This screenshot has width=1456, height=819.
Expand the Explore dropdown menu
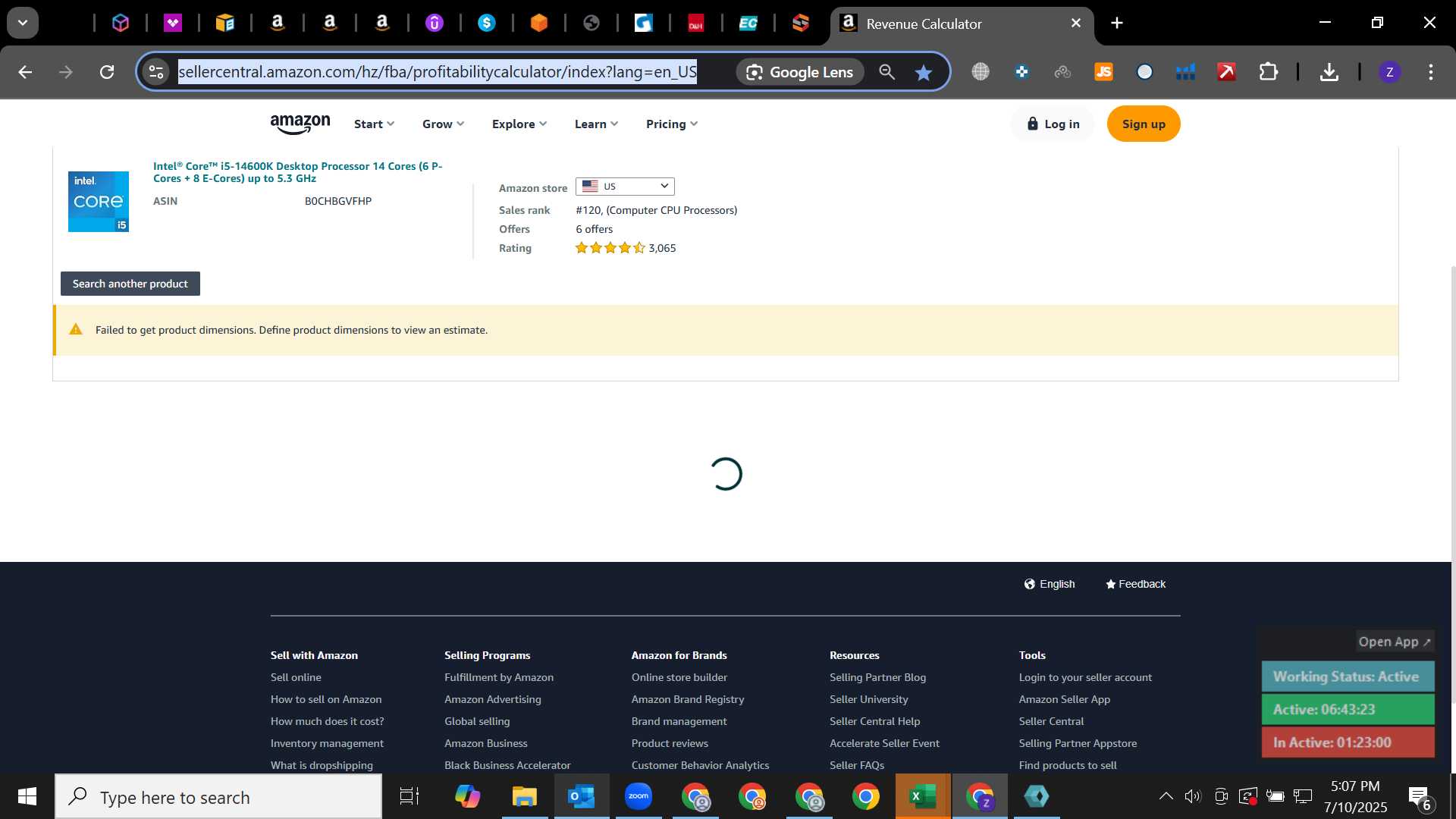tap(519, 124)
